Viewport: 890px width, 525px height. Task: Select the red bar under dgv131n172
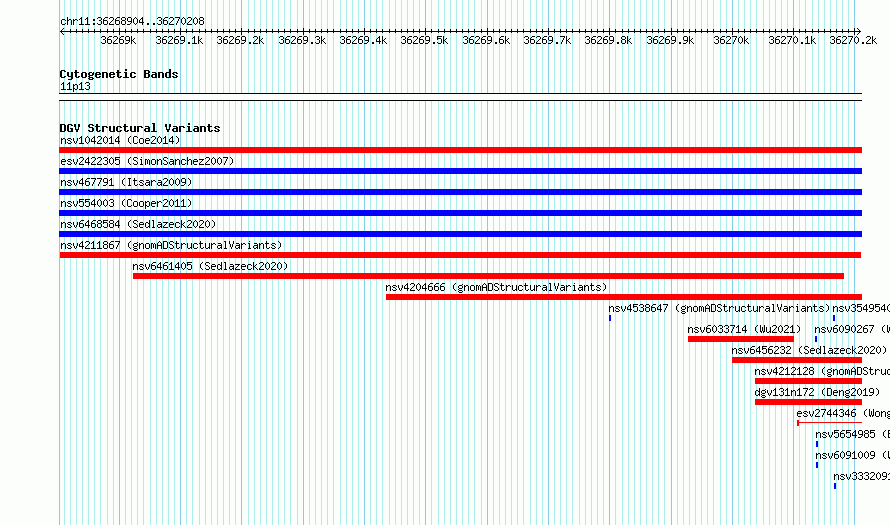pyautogui.click(x=808, y=402)
